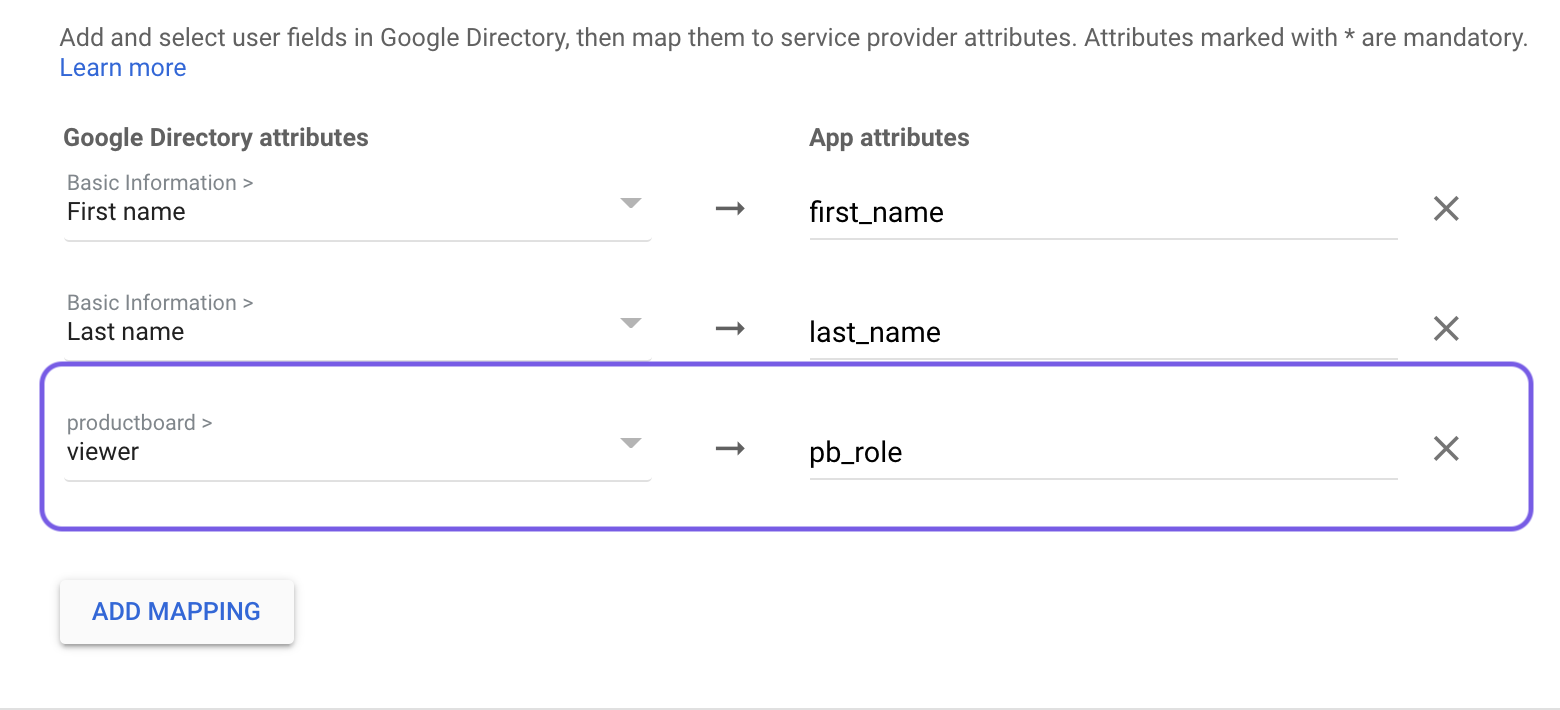
Task: Click the Google Directory attributes heading
Action: click(216, 138)
